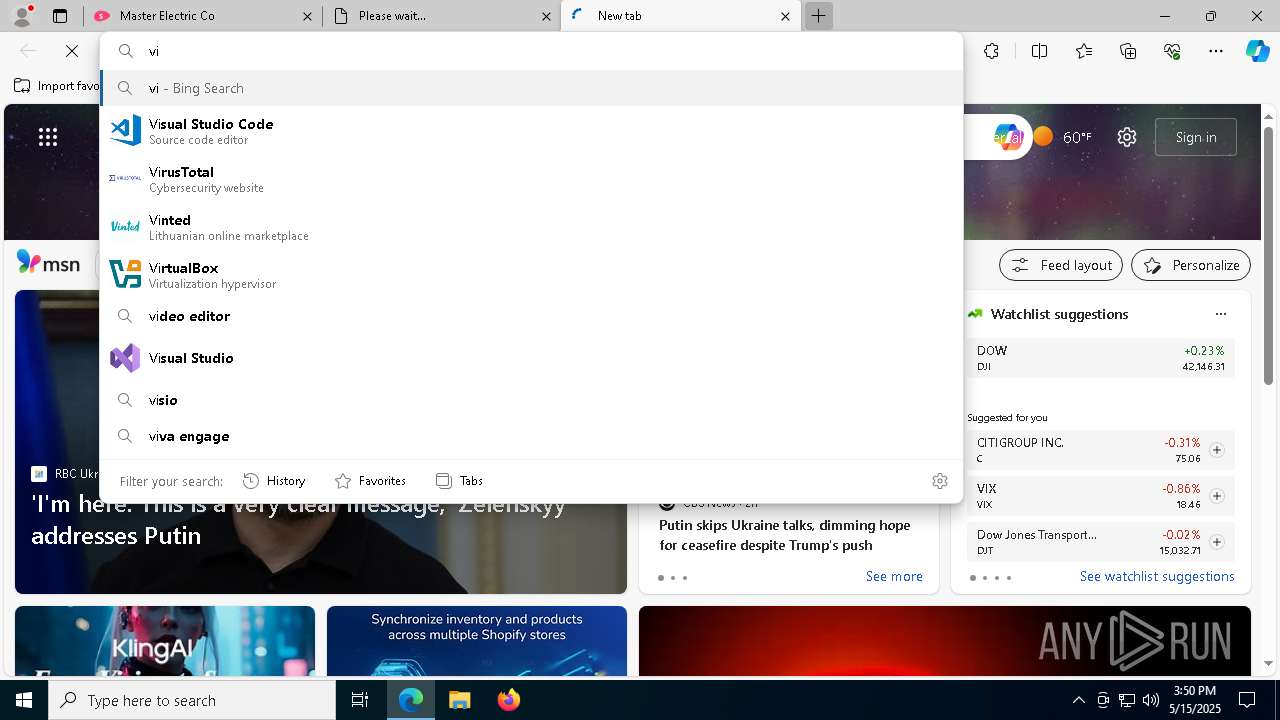Open address bar search settings gear
The height and width of the screenshot is (720, 1280).
[x=939, y=481]
